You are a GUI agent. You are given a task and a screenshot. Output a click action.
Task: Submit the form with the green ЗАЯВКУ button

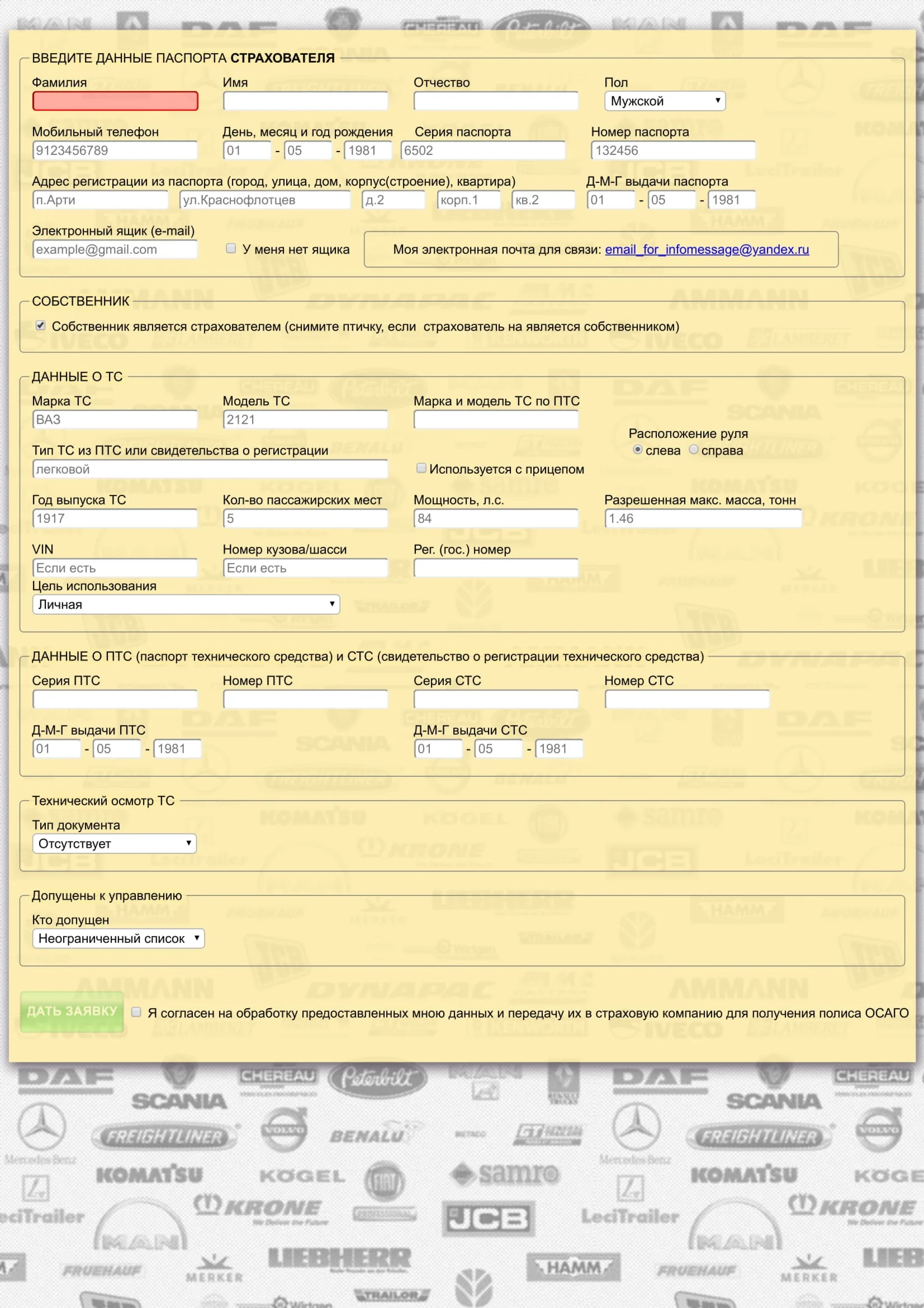[x=72, y=1012]
